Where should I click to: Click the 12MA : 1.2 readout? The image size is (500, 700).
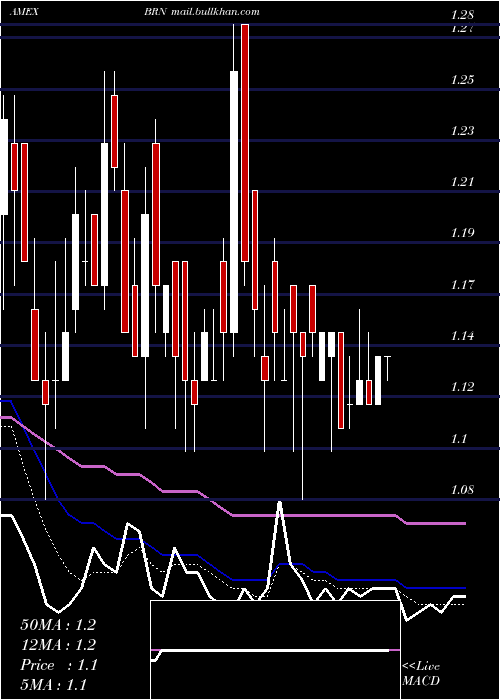click(58, 645)
